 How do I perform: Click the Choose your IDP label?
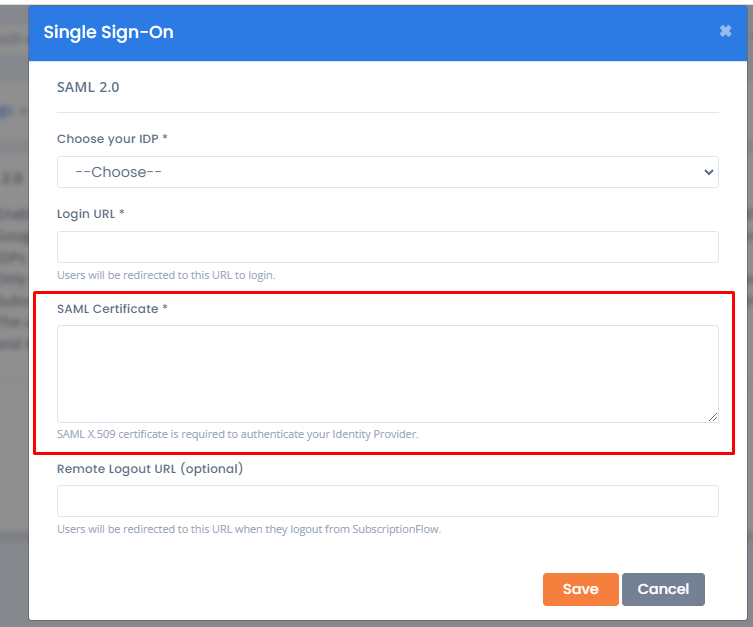[x=112, y=139]
